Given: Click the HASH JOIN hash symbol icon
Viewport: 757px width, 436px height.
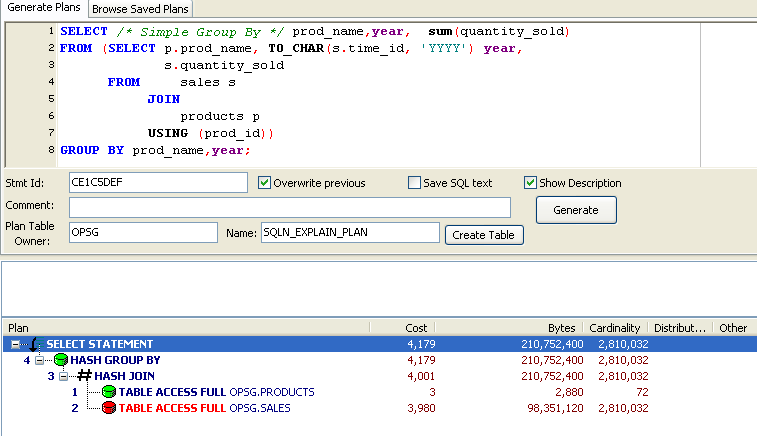Looking at the screenshot, I should point(84,375).
